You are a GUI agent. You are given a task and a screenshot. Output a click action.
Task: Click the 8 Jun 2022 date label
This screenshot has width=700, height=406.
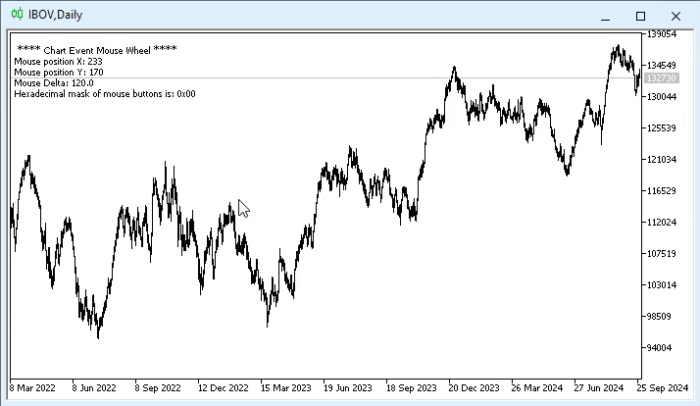coord(94,388)
